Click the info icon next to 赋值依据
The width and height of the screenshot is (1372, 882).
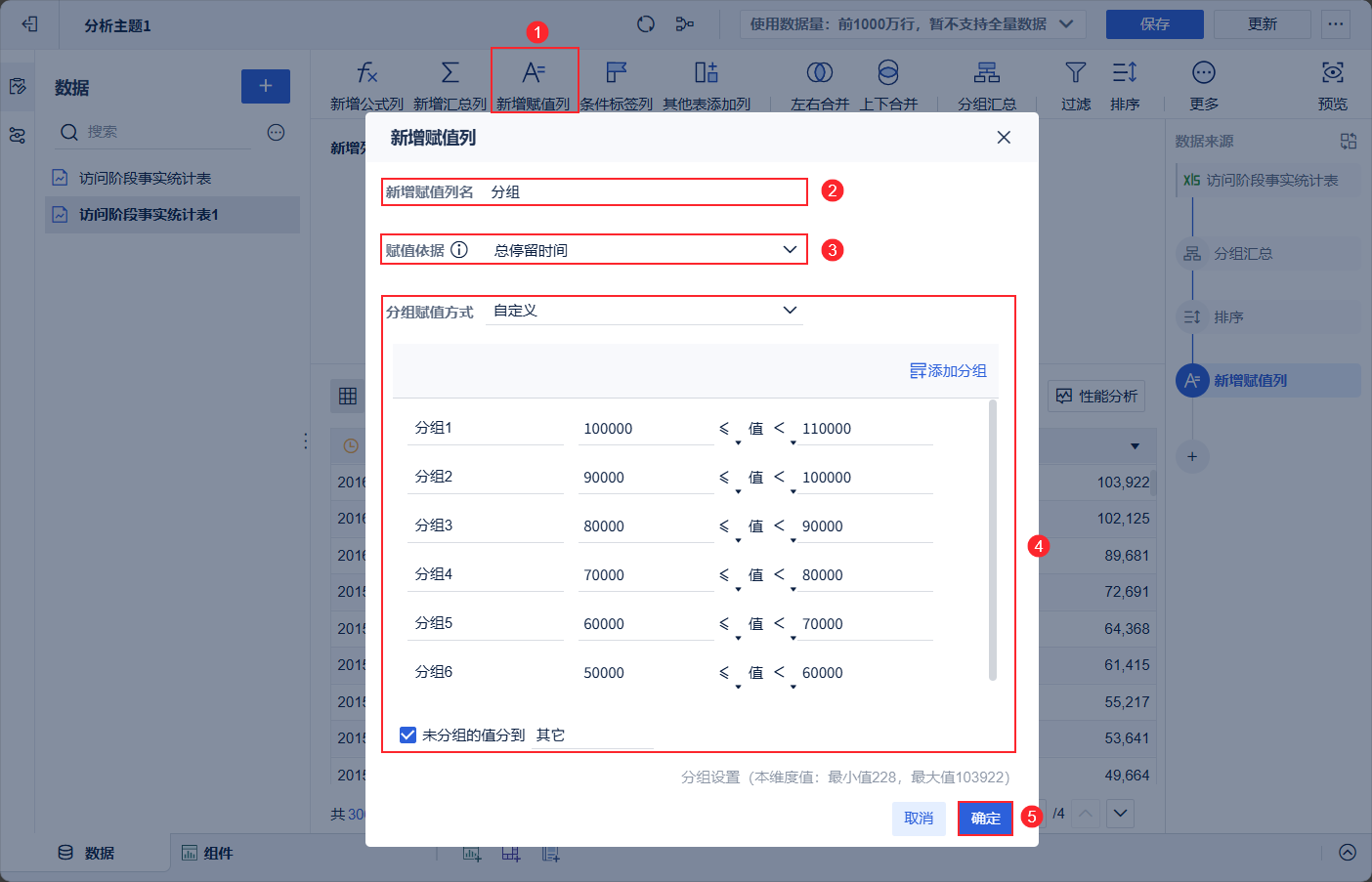tap(459, 250)
